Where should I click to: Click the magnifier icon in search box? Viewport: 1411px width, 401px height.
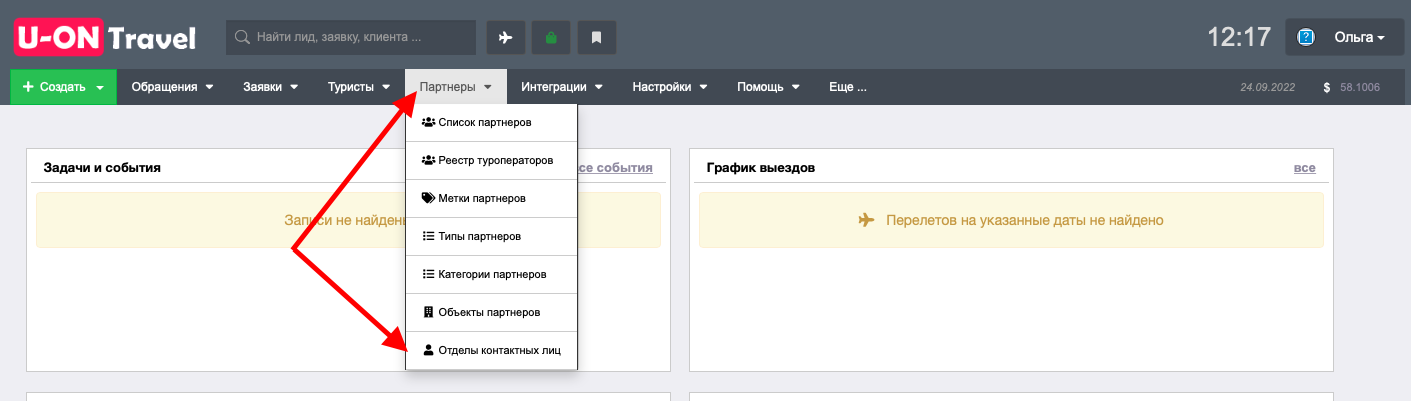point(241,38)
